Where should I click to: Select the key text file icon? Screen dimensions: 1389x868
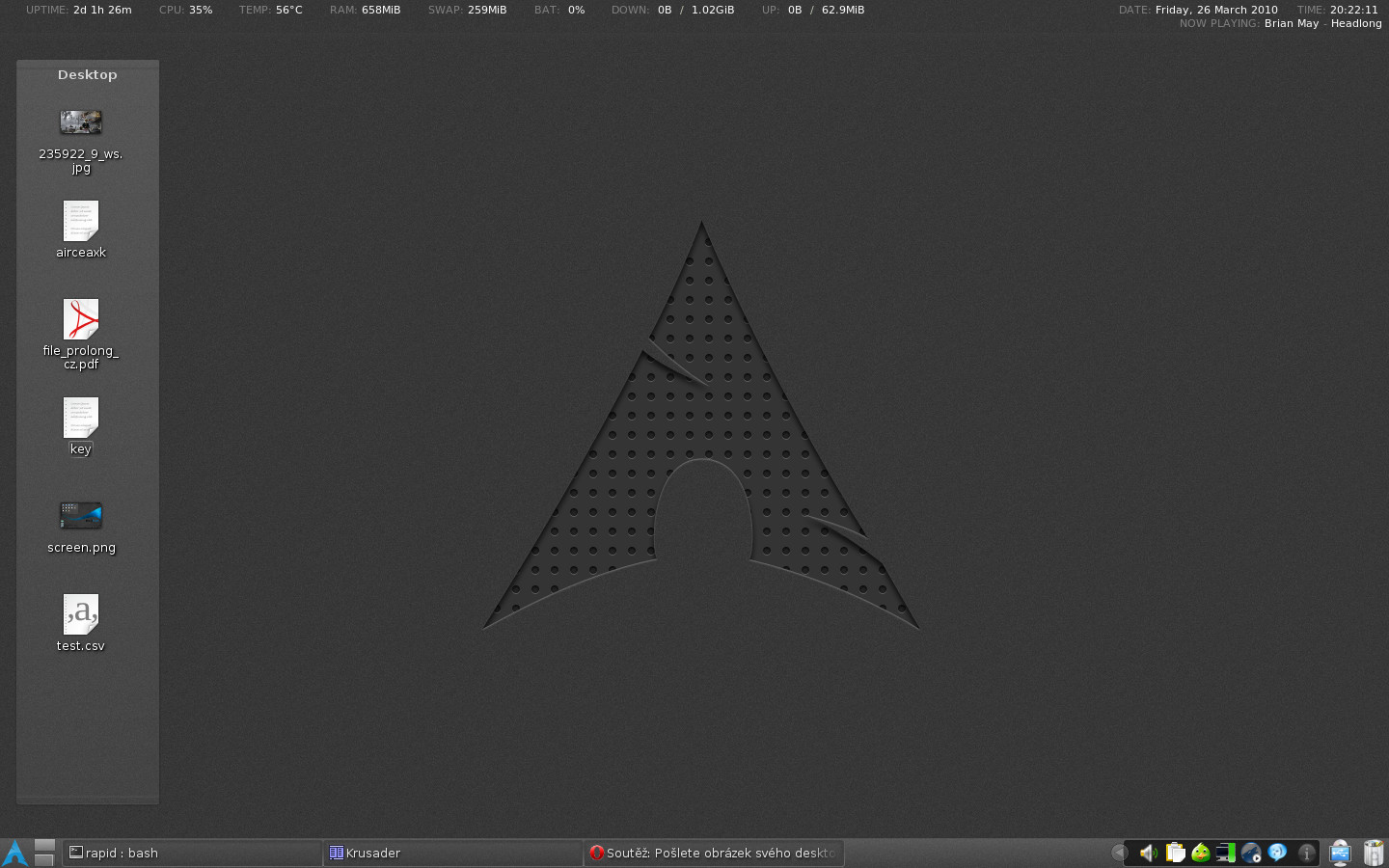click(x=81, y=418)
